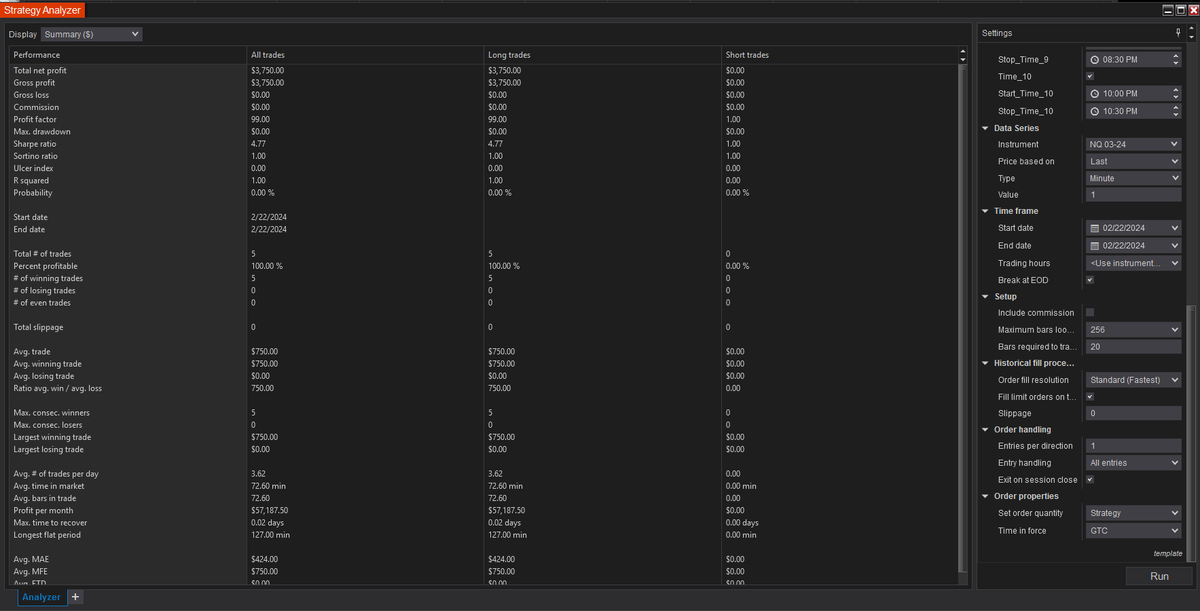Click the All trades column header
Viewport: 1200px width, 611px height.
tap(365, 55)
